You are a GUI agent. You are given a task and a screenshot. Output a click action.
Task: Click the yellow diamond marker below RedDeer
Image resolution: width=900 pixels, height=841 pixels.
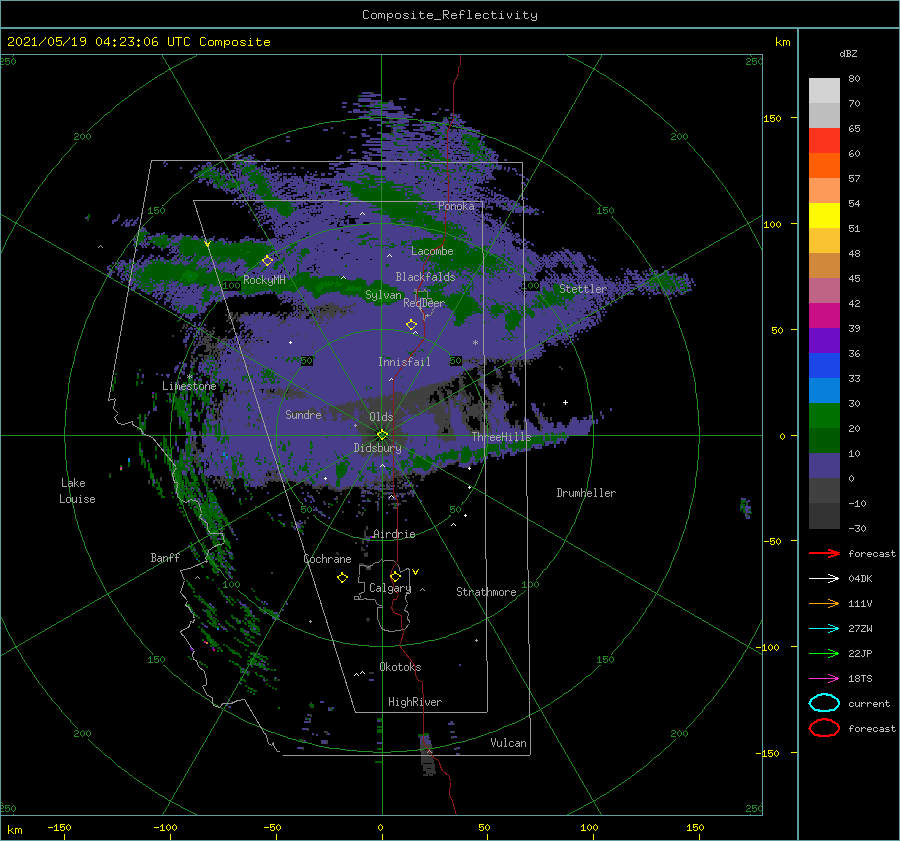click(412, 324)
